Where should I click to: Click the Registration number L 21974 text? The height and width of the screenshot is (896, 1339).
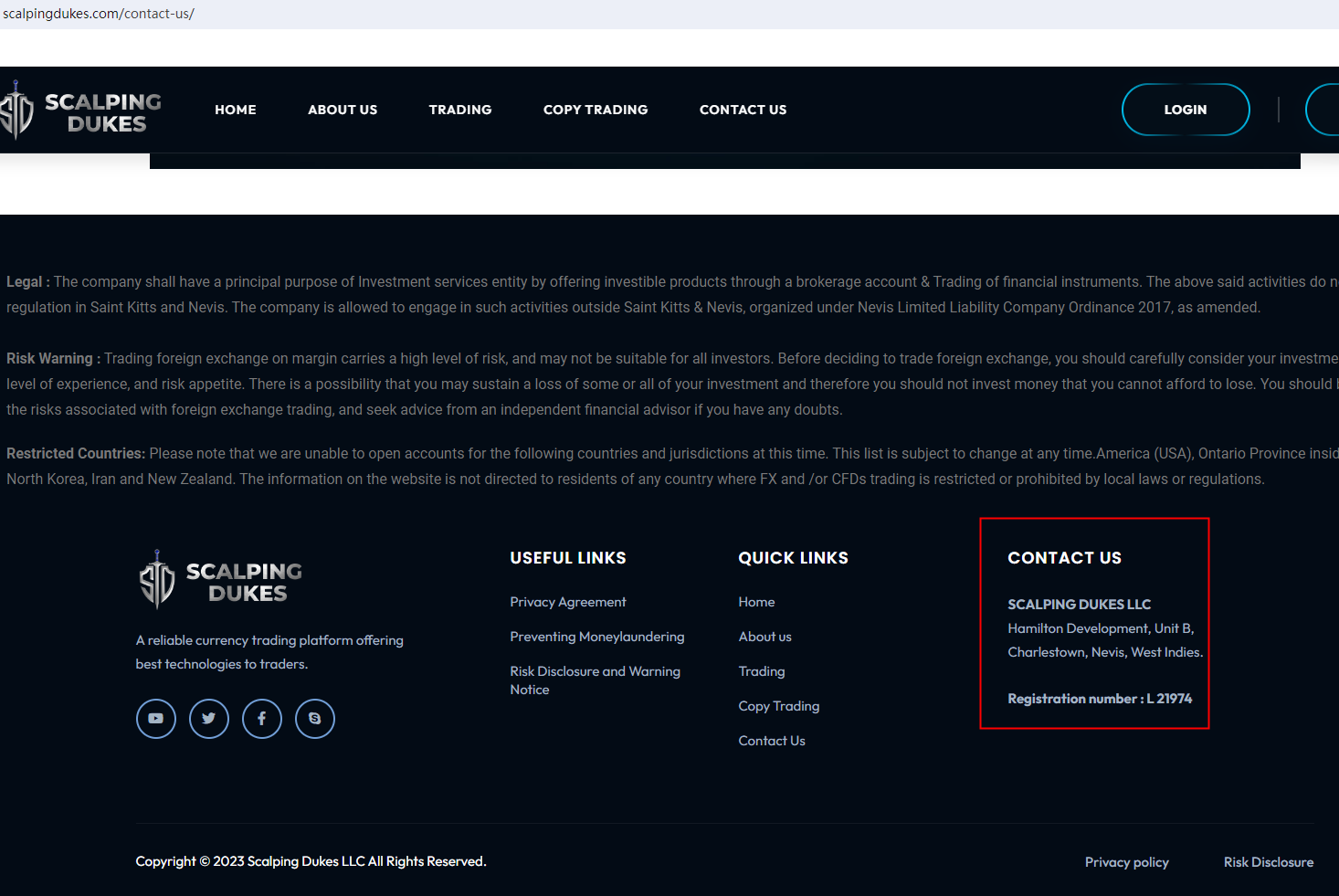(1100, 699)
